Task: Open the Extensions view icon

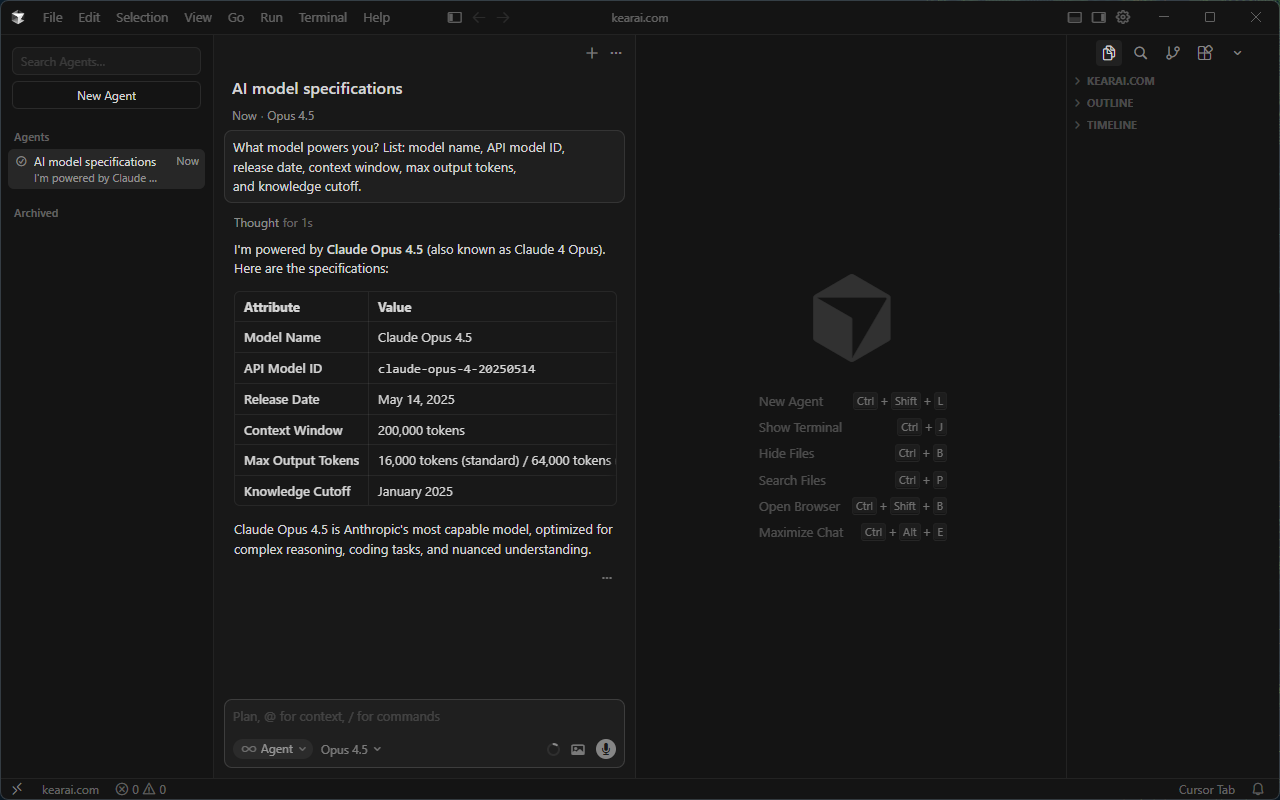Action: (1205, 53)
